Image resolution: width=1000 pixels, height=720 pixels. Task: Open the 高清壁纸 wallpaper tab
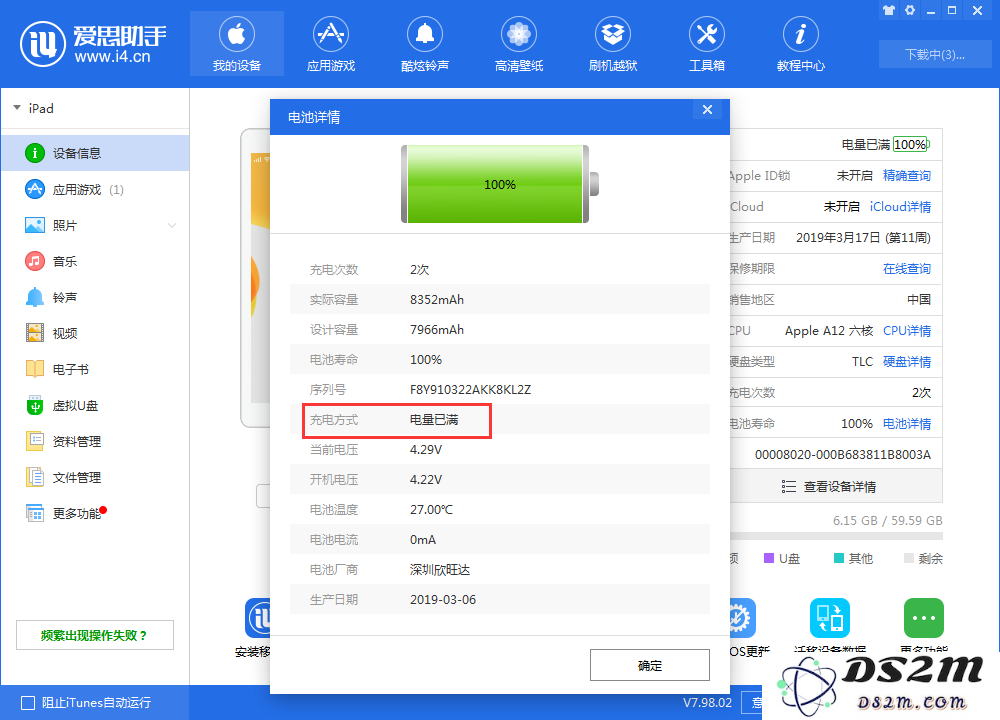tap(518, 43)
